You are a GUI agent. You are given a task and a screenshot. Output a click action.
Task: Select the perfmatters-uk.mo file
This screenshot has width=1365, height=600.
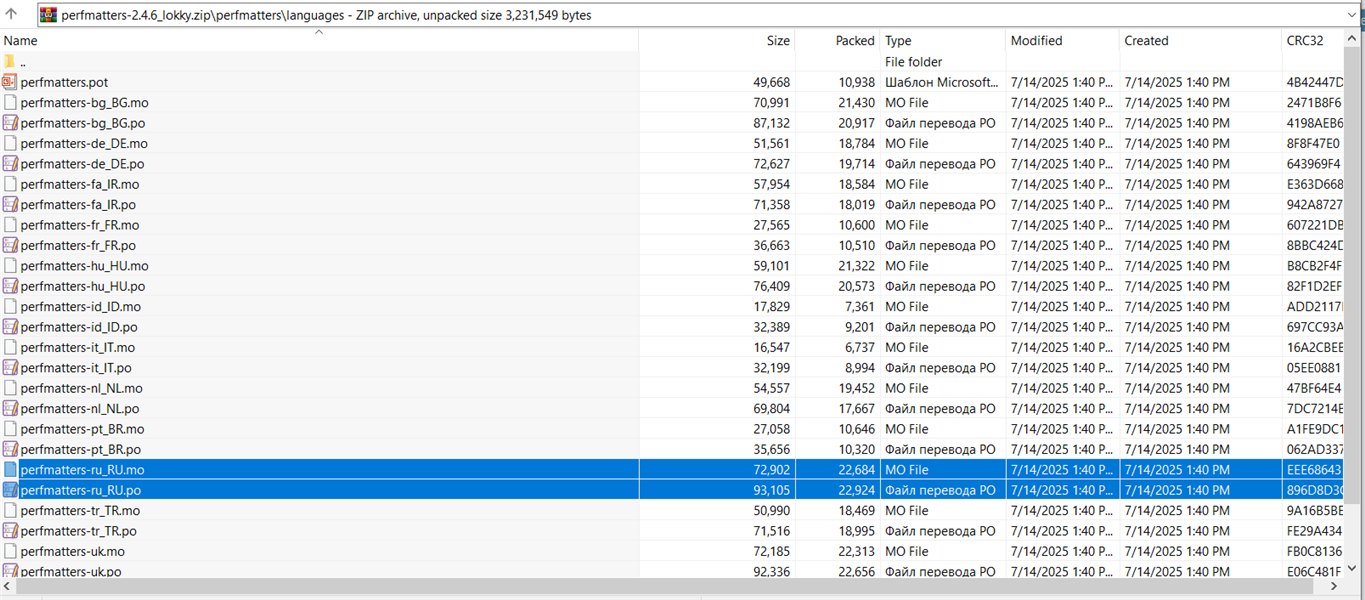72,551
